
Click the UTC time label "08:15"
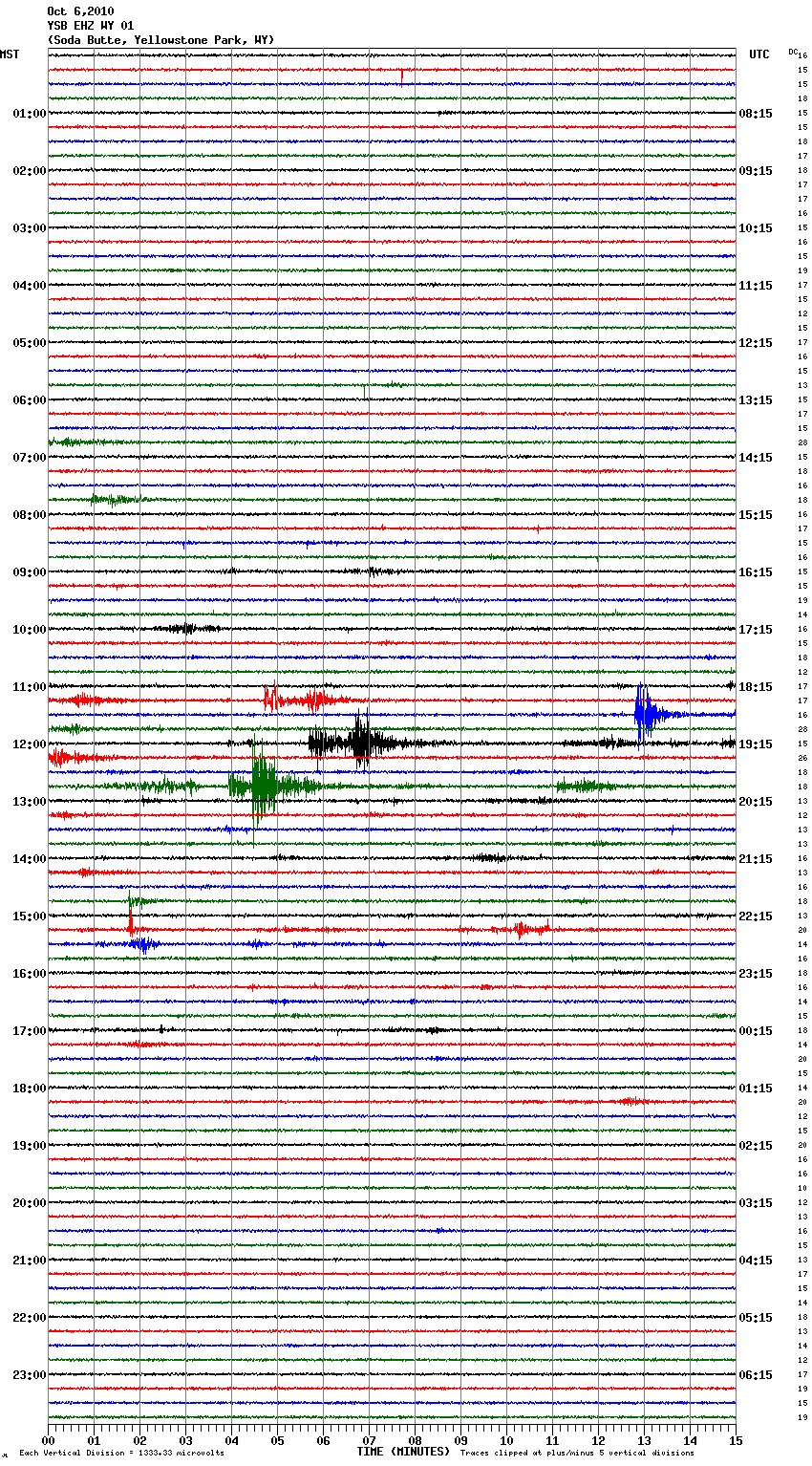click(756, 114)
